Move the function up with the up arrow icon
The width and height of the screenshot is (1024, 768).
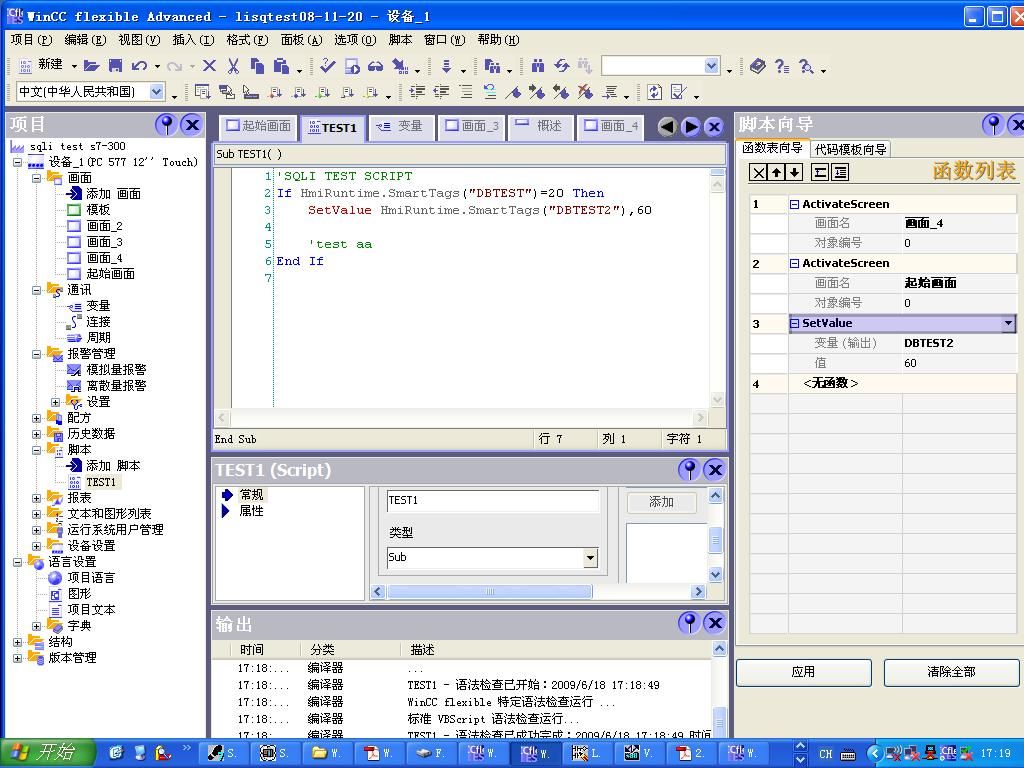click(x=776, y=172)
